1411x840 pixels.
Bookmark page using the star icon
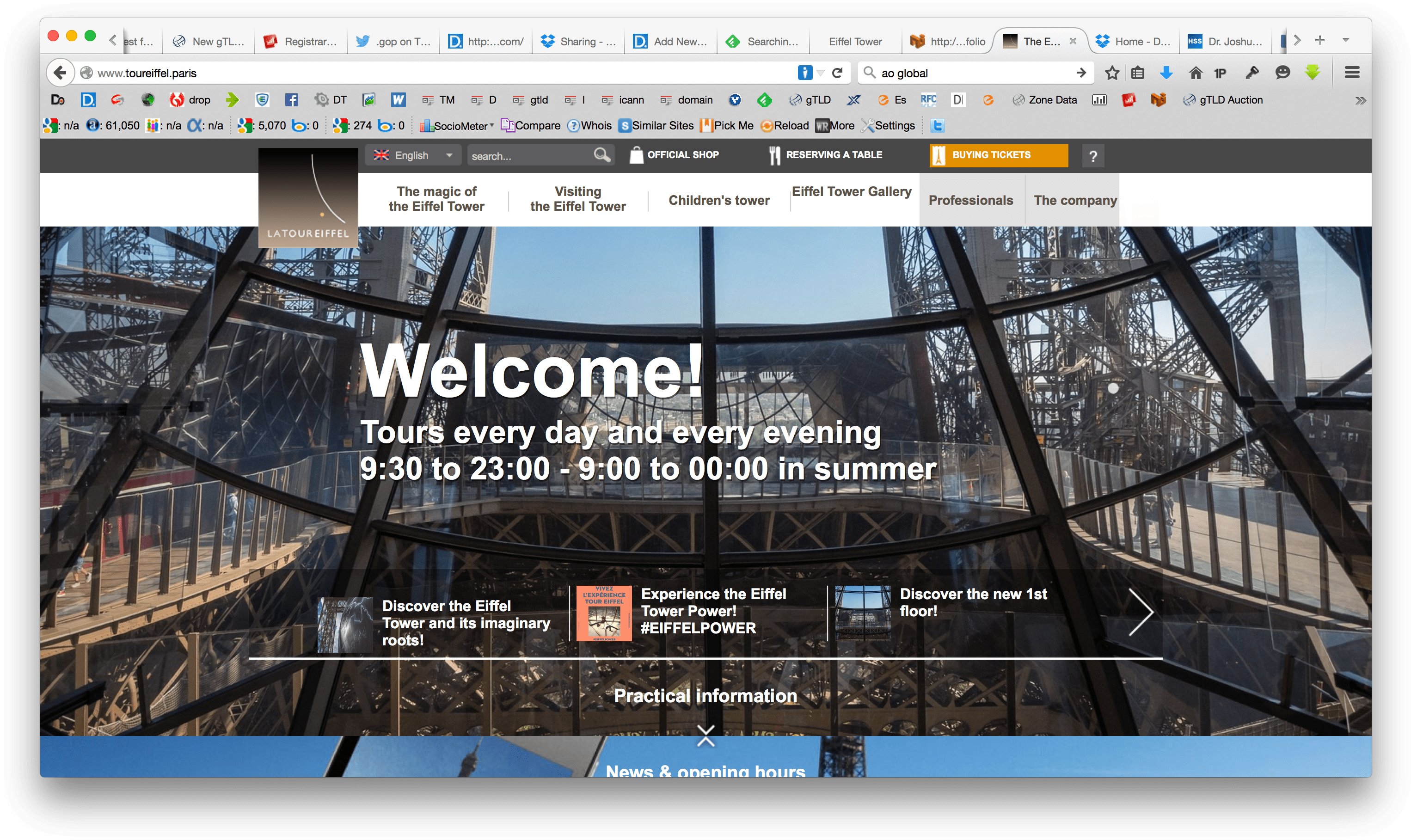(x=1111, y=73)
